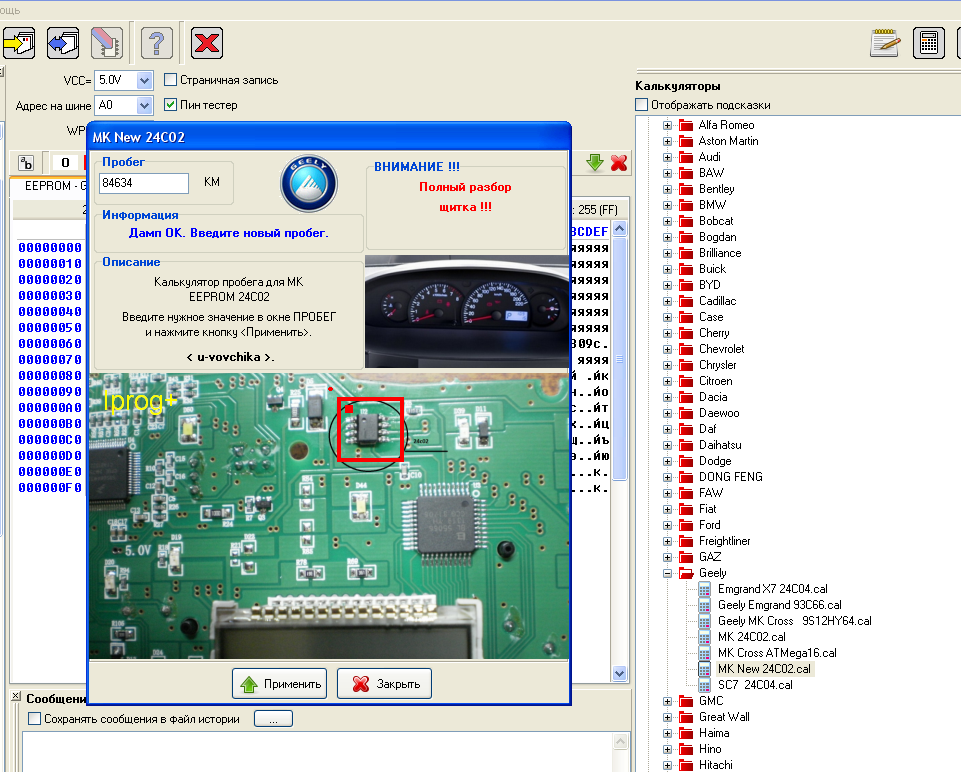Image resolution: width=961 pixels, height=772 pixels.
Task: Click the hex view scroll-down arrow
Action: click(620, 673)
